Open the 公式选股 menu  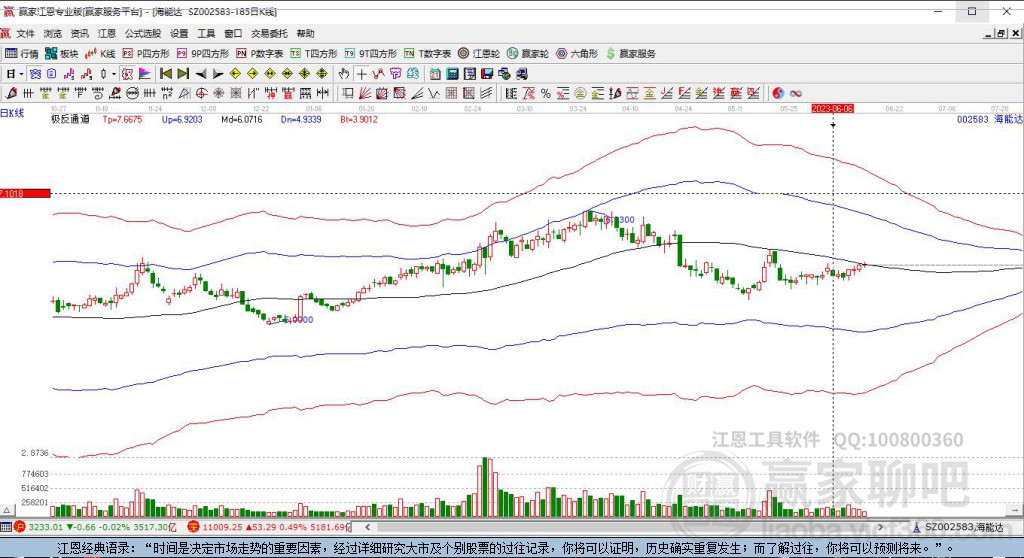(142, 33)
